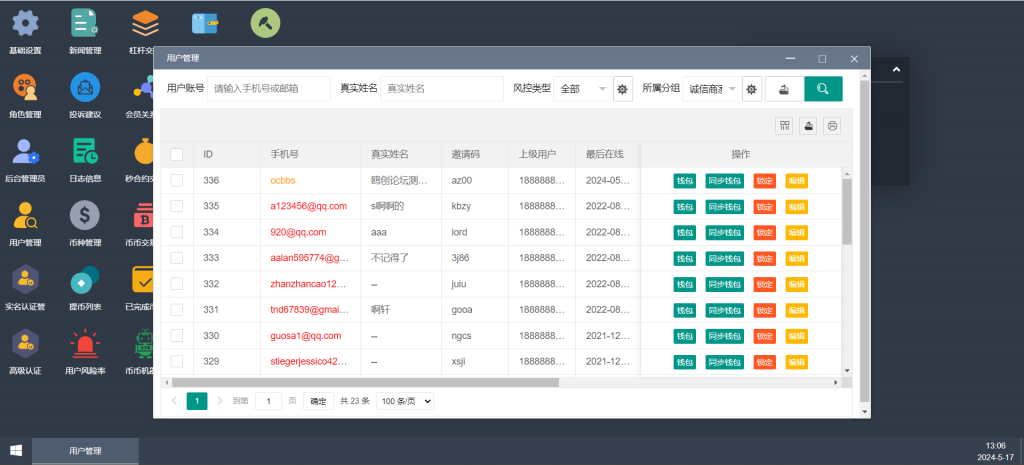Click the gear icon beside 风控类型 dropdown

tap(622, 89)
